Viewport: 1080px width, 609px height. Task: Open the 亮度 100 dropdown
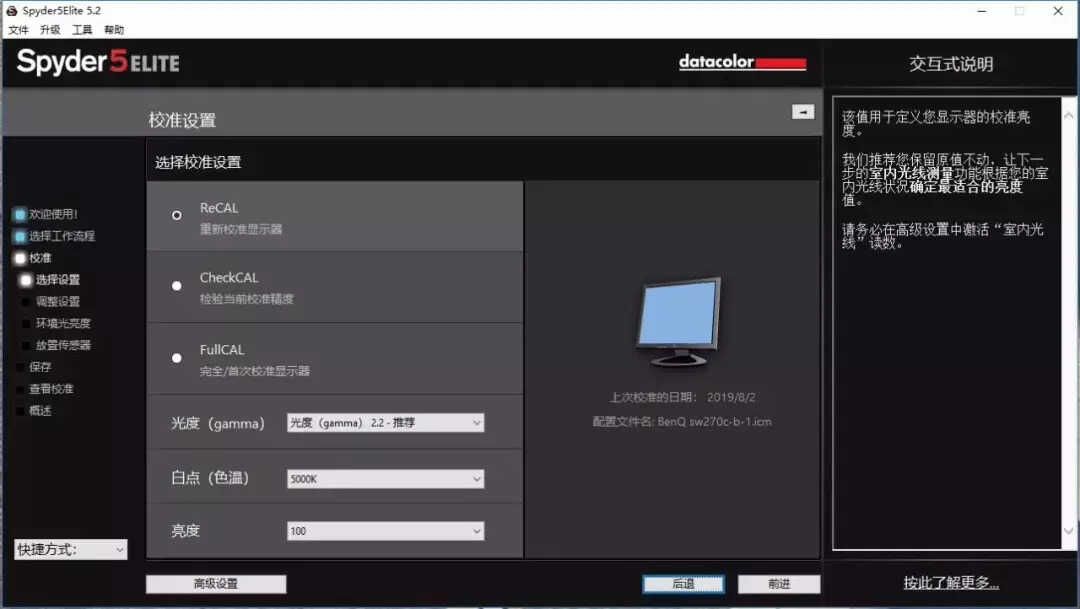click(x=386, y=531)
